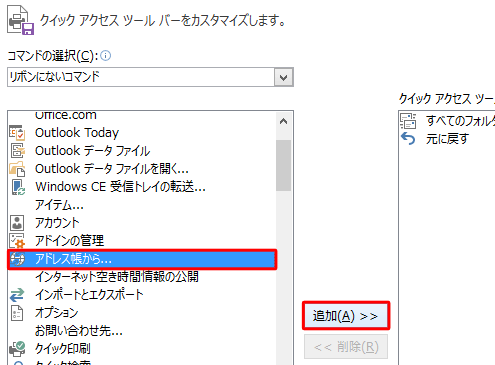Select 元に戻す in right list
Viewport: 495px width, 365px height.
(x=447, y=139)
